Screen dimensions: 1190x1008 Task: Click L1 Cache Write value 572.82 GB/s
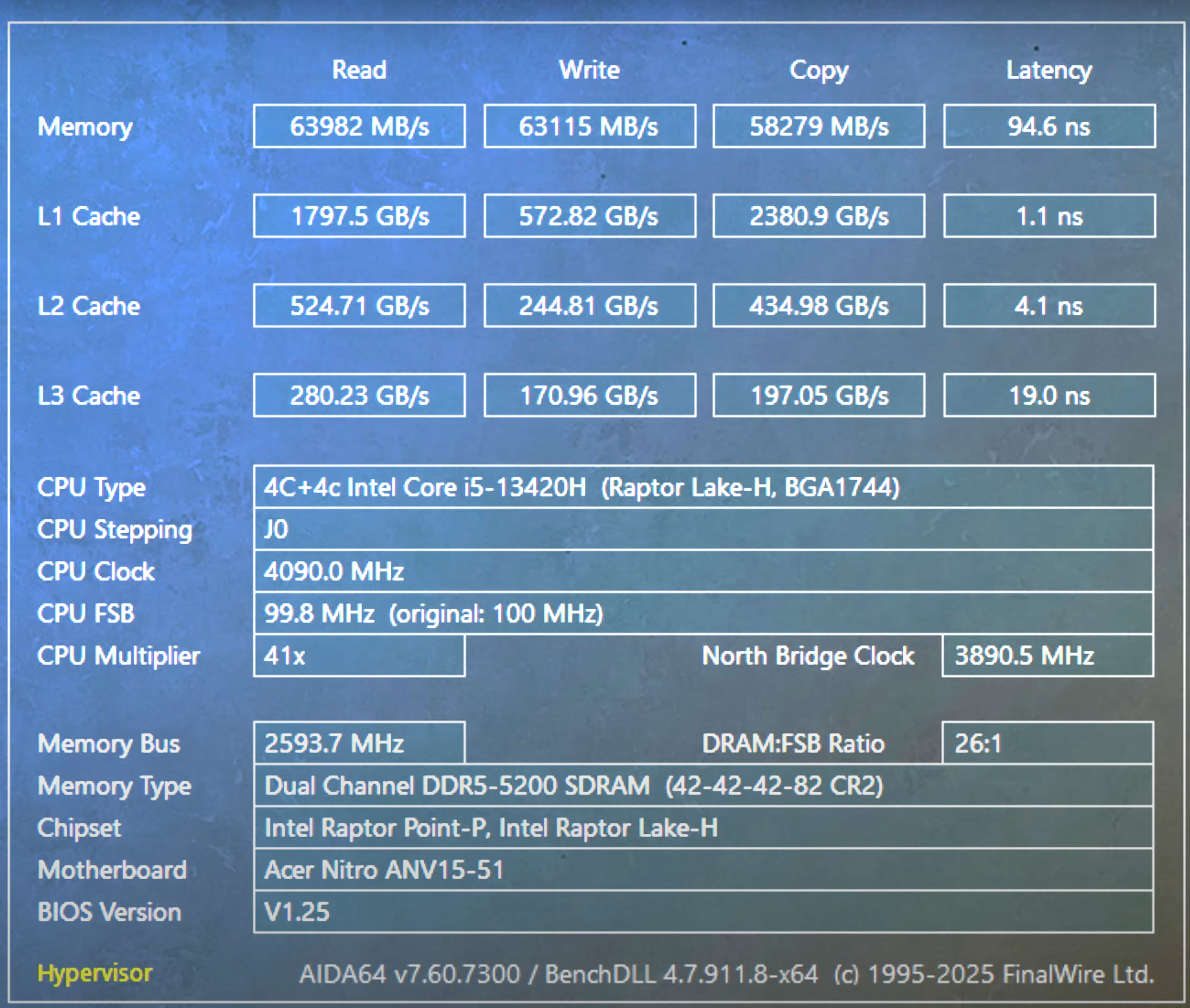(x=589, y=216)
